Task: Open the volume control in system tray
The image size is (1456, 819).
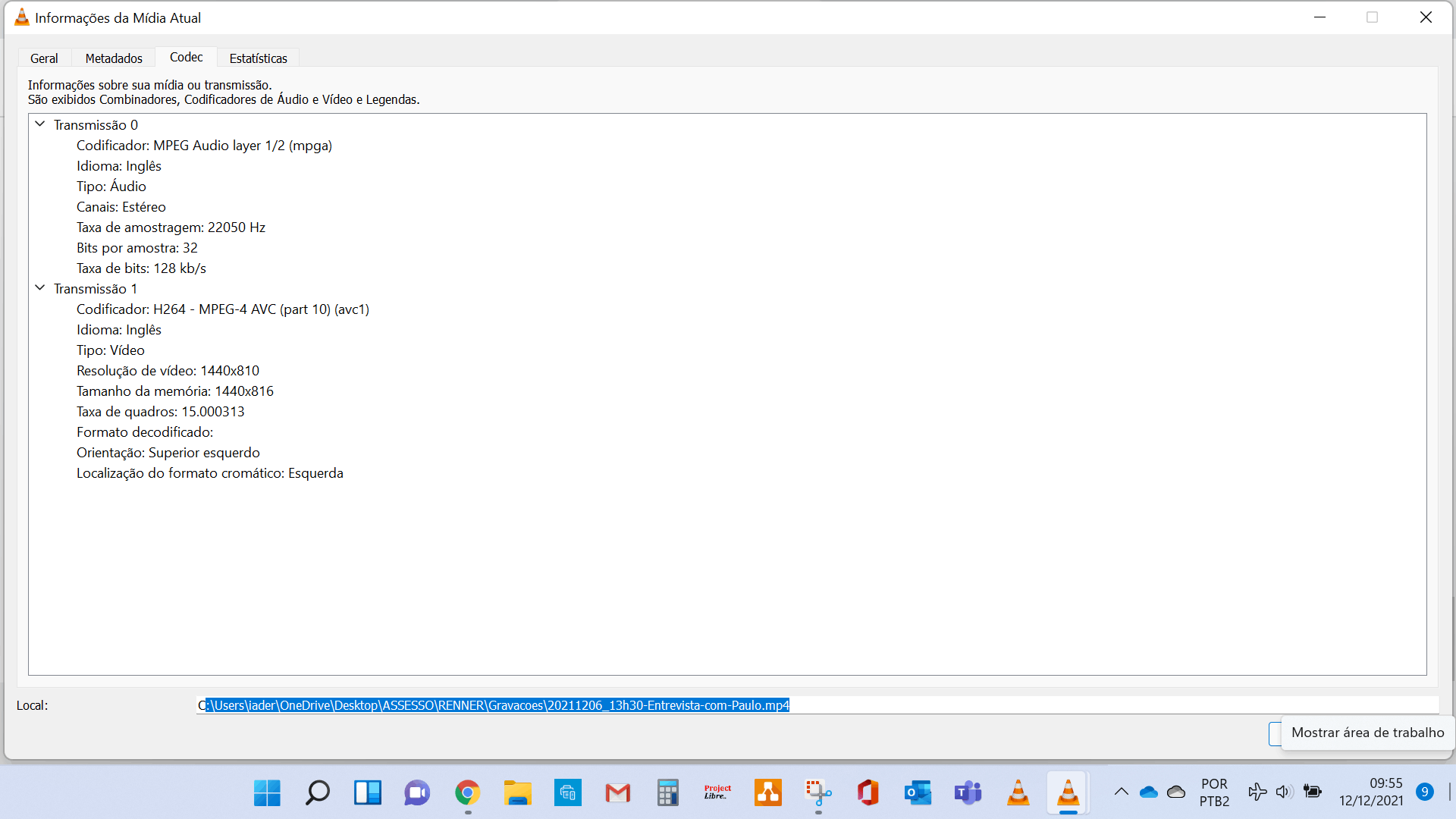Action: tap(1283, 792)
